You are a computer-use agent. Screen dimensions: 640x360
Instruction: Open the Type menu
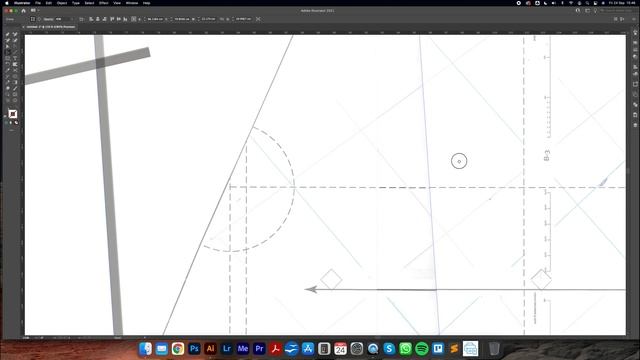point(76,3)
